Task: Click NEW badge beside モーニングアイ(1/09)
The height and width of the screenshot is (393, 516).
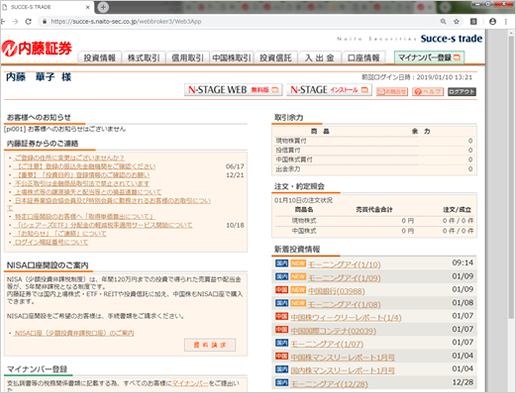Action: (x=298, y=277)
